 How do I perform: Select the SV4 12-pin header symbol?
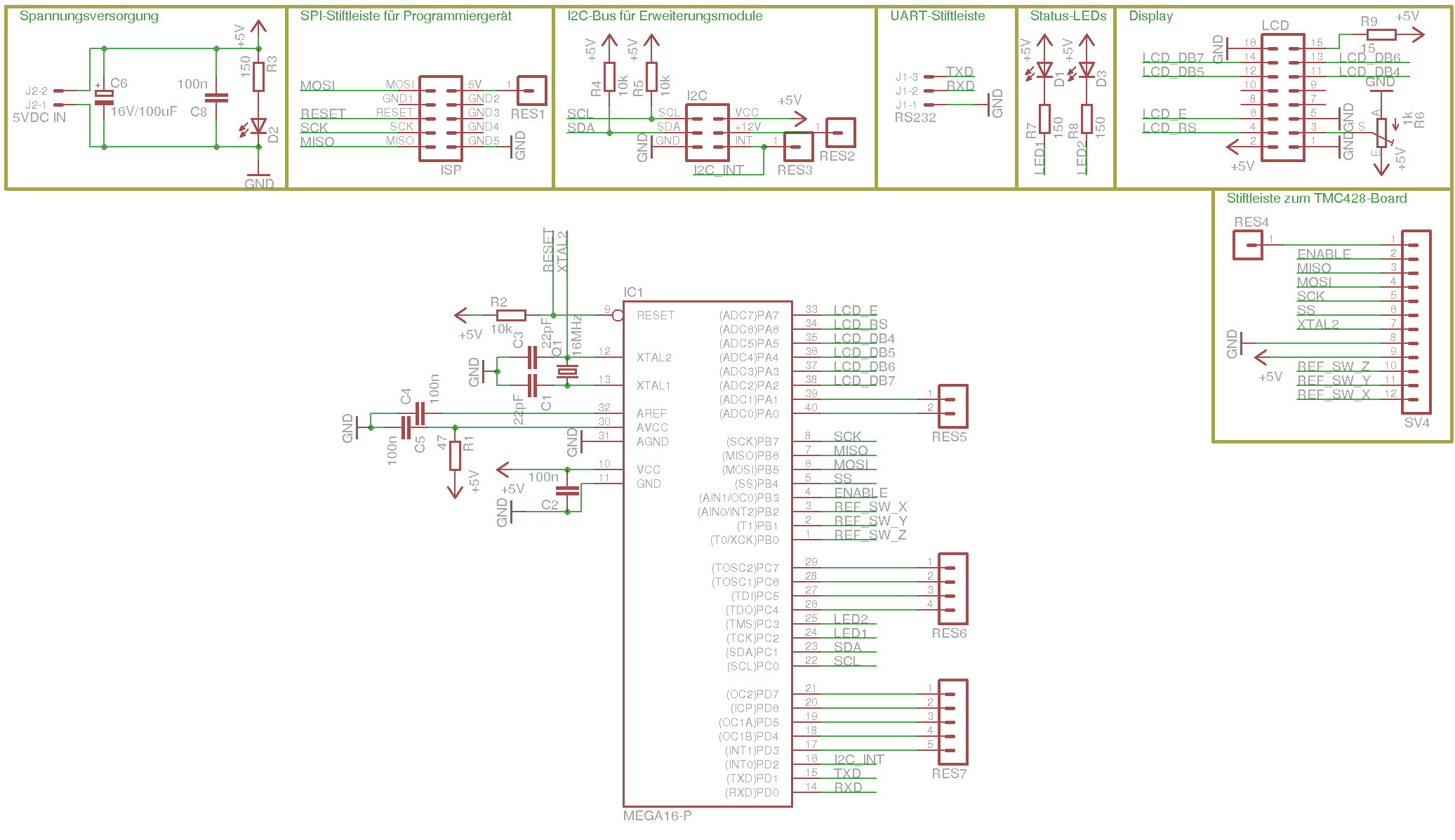(1416, 322)
